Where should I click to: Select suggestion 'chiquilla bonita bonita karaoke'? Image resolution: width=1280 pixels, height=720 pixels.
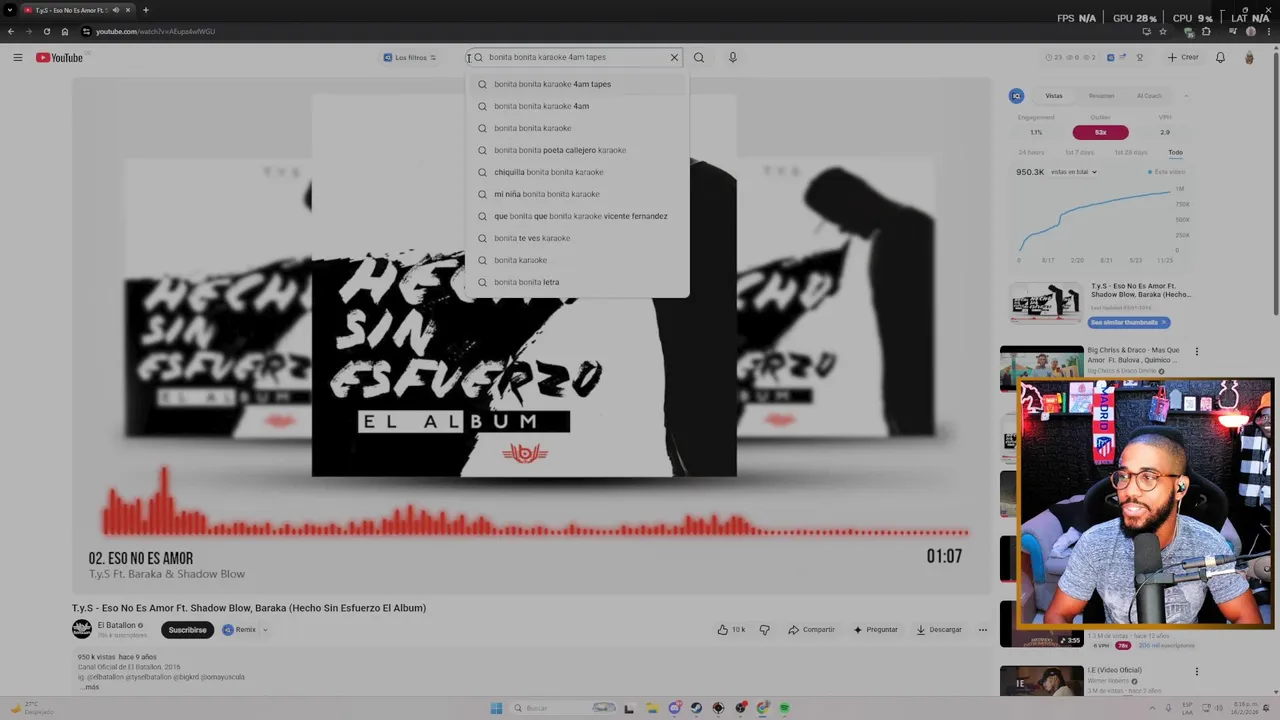click(577, 172)
